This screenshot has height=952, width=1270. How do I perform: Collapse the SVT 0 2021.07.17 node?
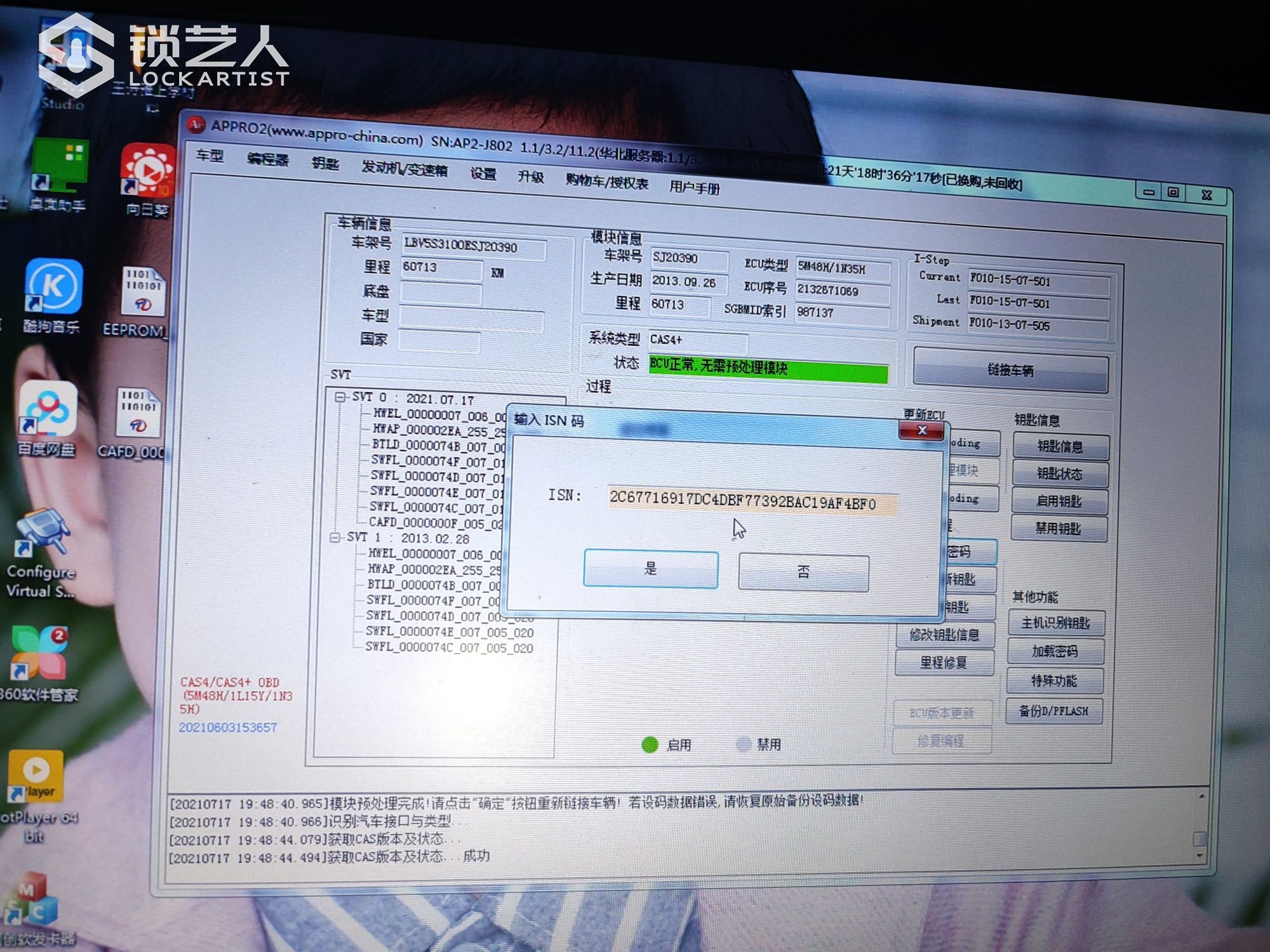point(340,397)
